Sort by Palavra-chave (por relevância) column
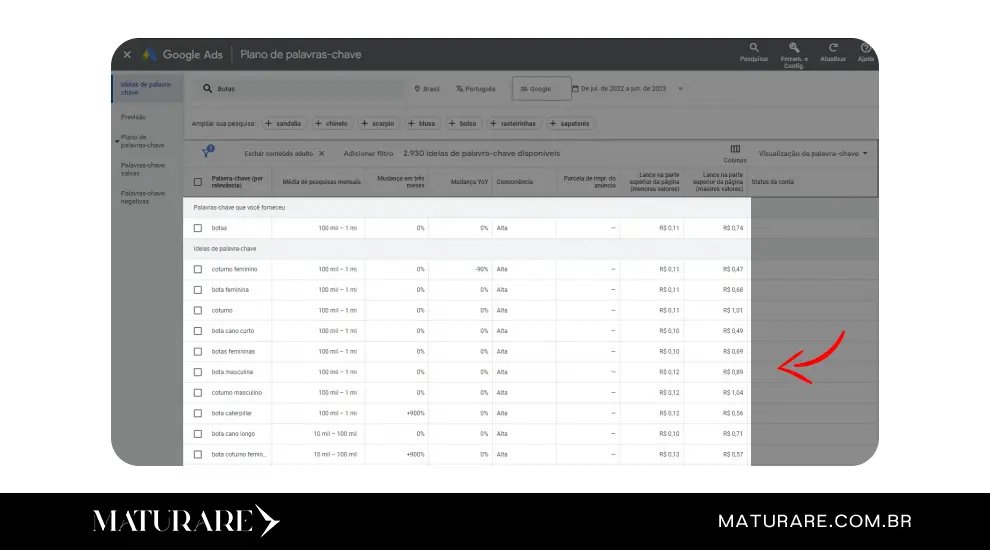 point(237,182)
